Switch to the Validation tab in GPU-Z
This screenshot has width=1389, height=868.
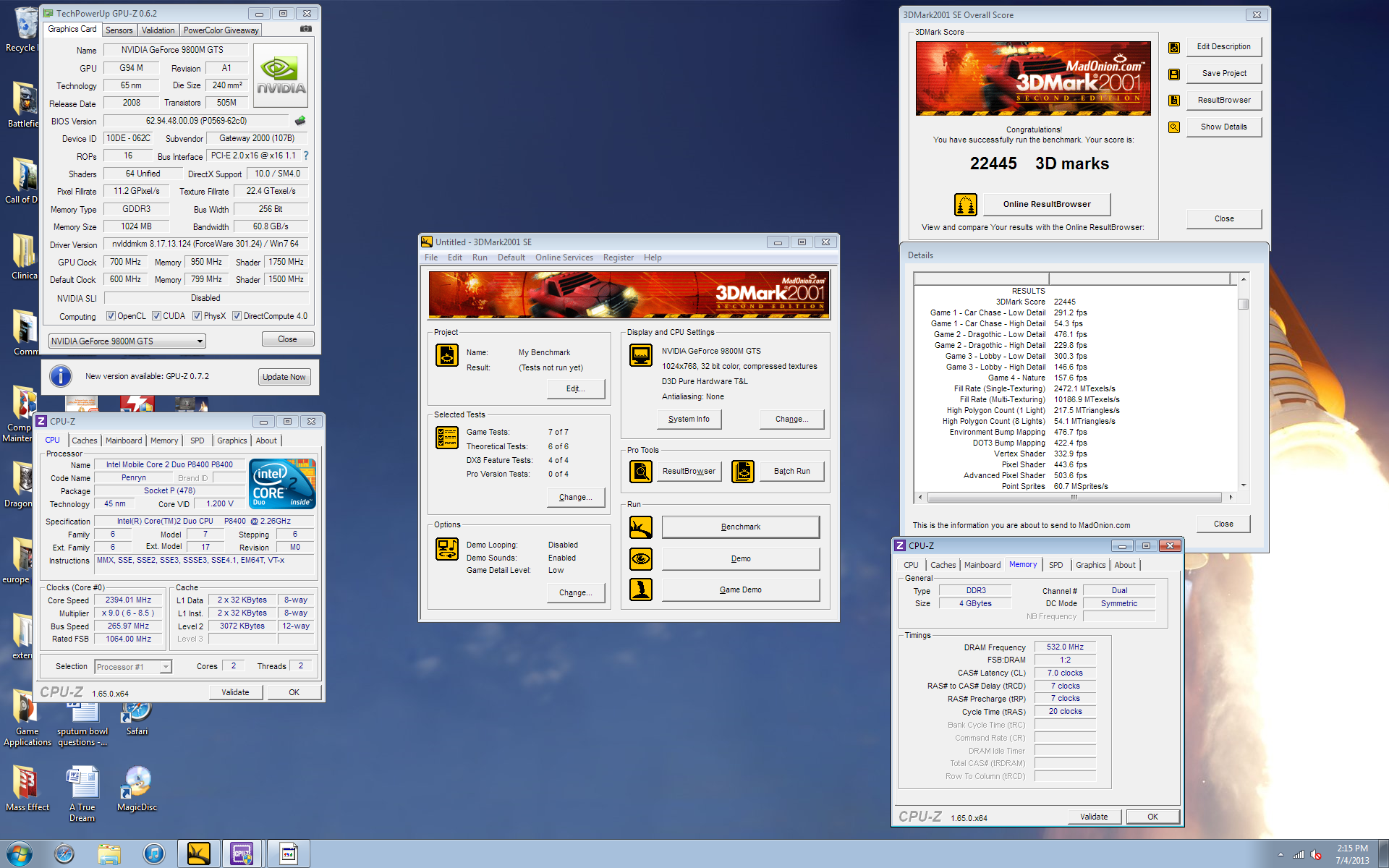(x=158, y=30)
